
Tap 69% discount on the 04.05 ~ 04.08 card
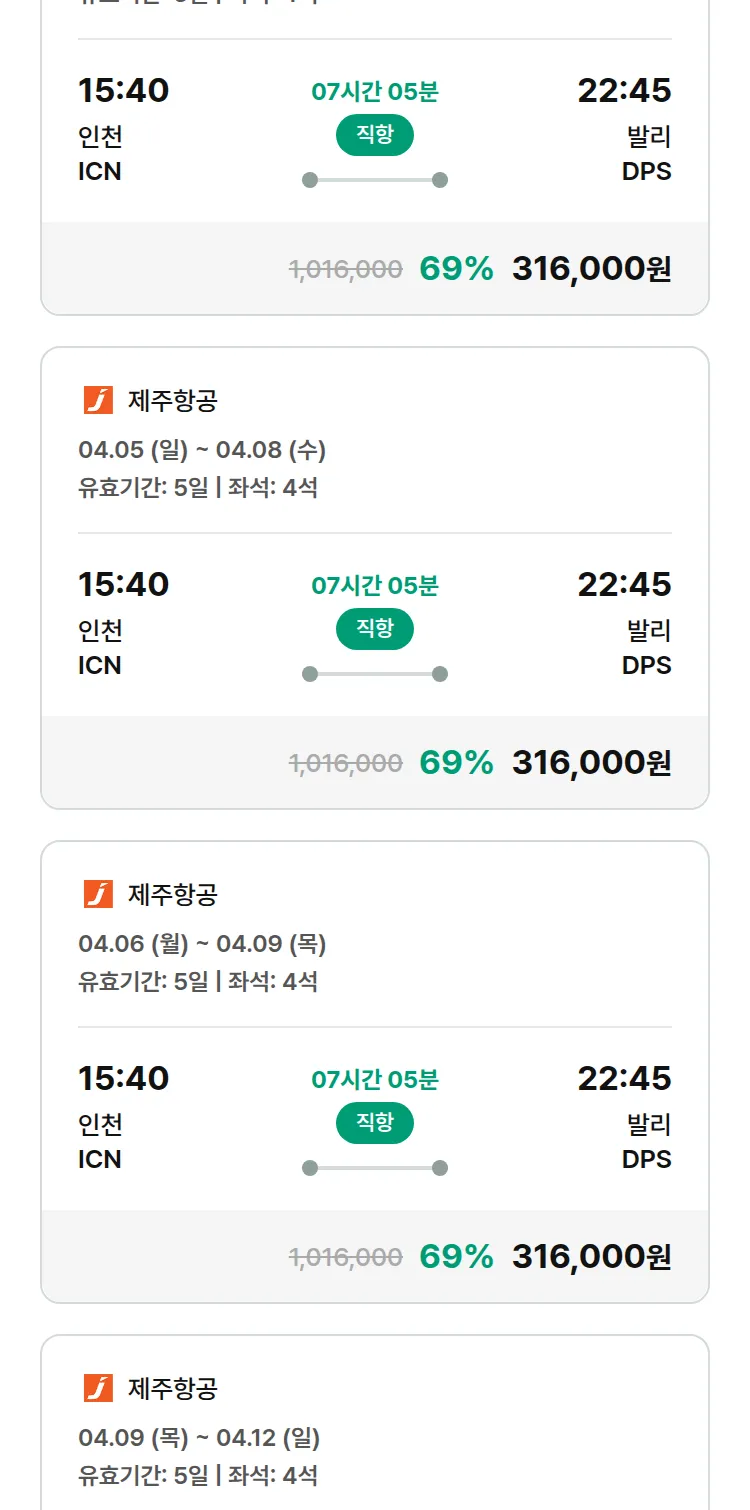click(x=456, y=763)
